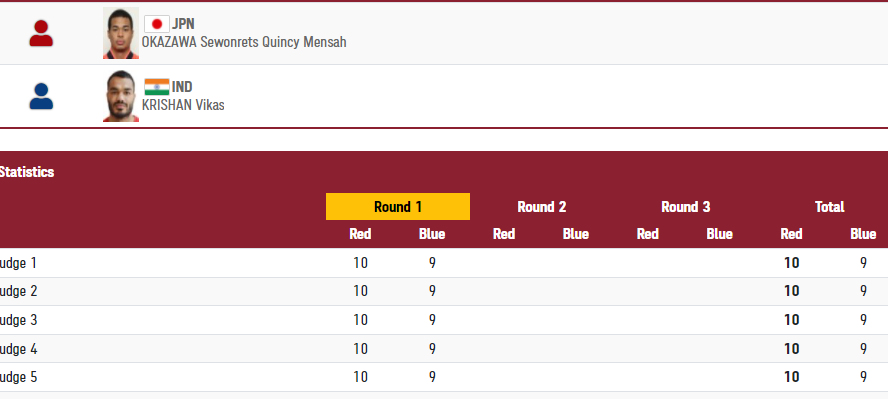This screenshot has height=399, width=888.
Task: Switch to the Round 2 tab
Action: [541, 207]
